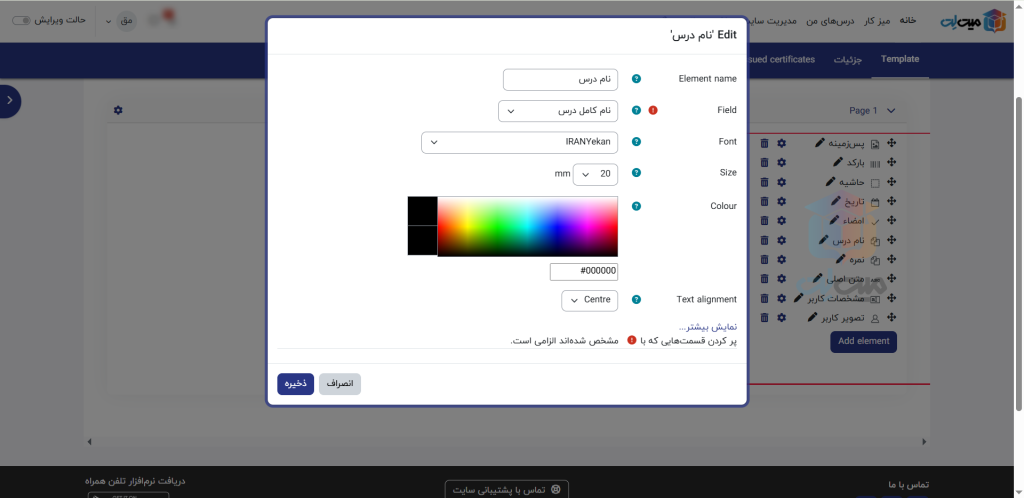Switch to Issued certificates tab

coord(780,59)
